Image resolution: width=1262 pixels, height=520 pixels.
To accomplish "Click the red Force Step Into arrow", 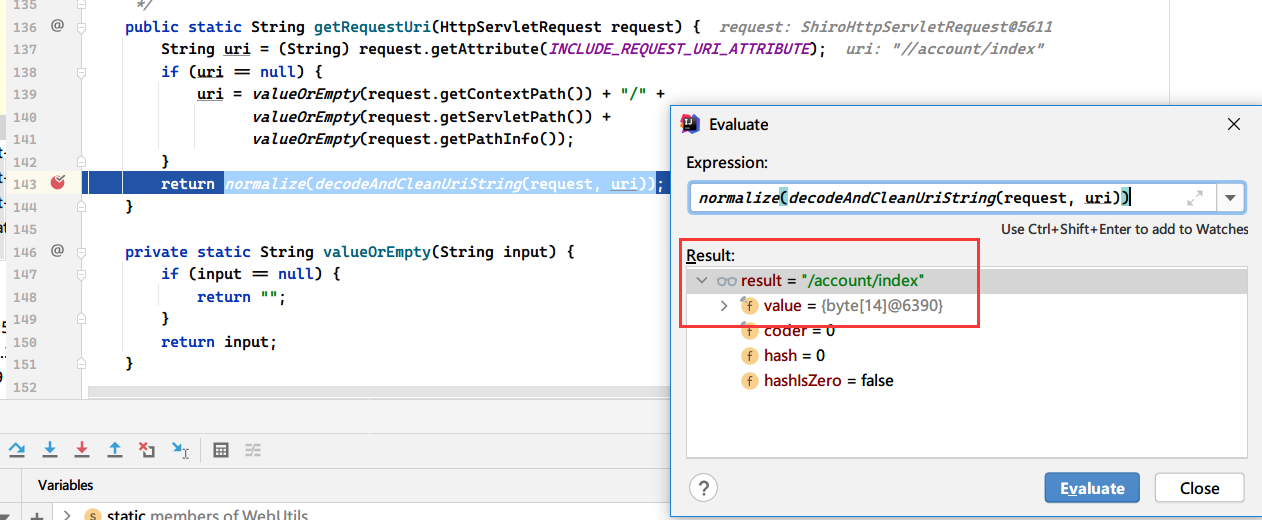I will 82,449.
